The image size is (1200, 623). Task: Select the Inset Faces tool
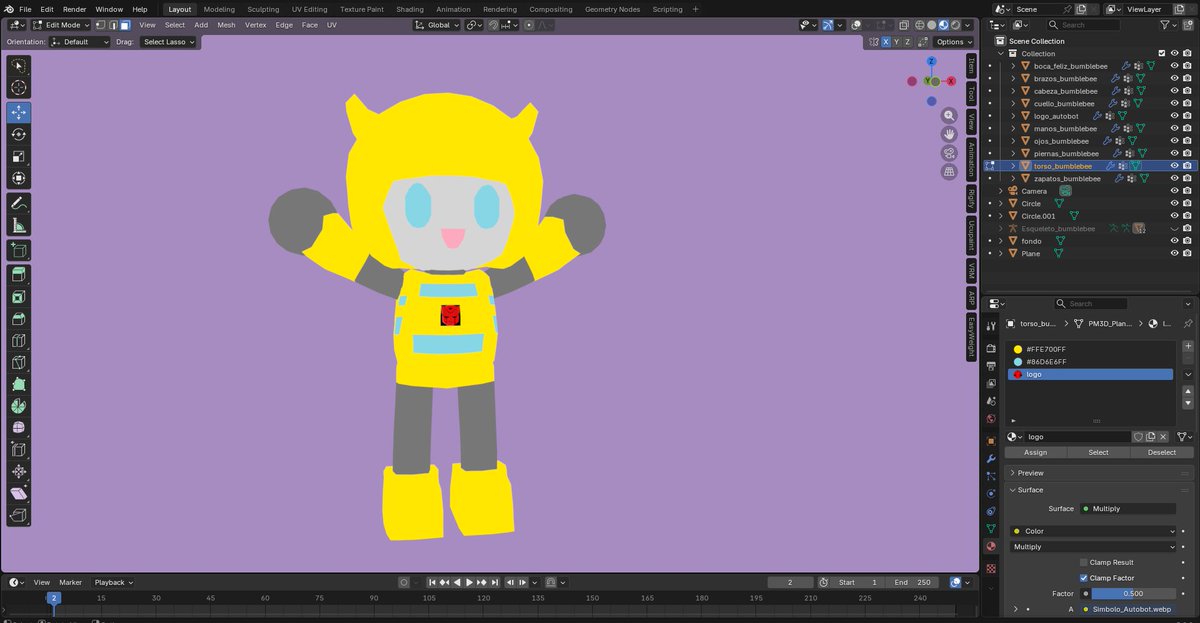[18, 297]
